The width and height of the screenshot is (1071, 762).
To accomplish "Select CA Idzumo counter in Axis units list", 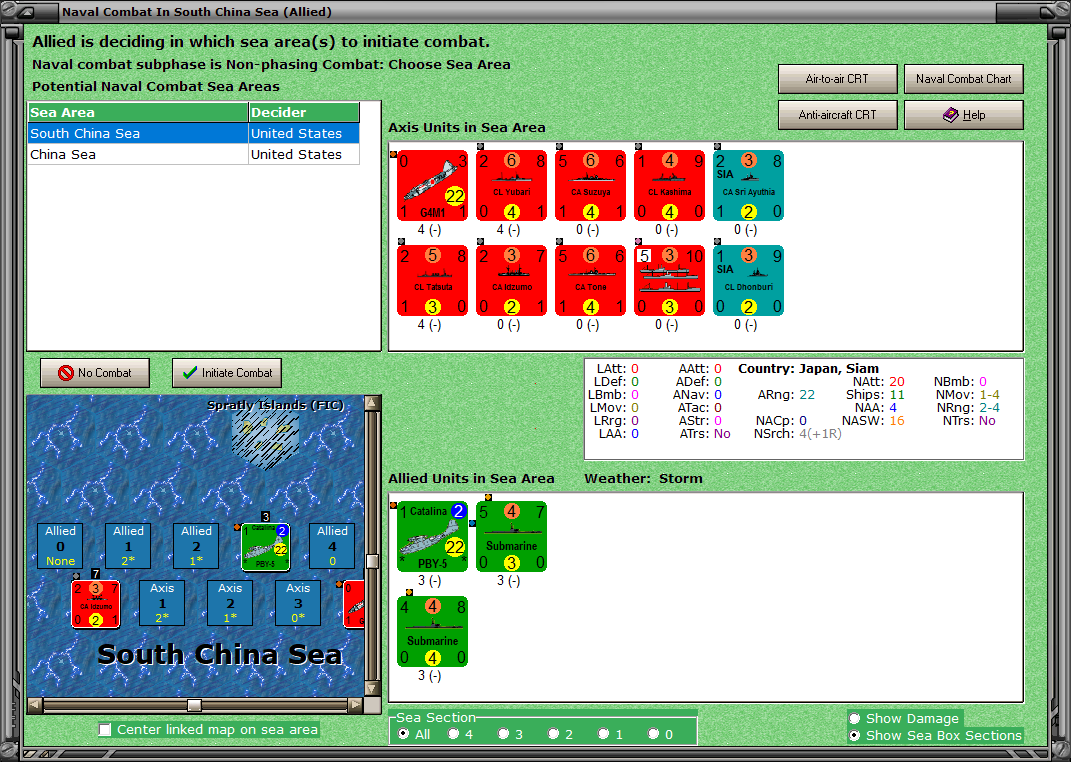I will 512,281.
